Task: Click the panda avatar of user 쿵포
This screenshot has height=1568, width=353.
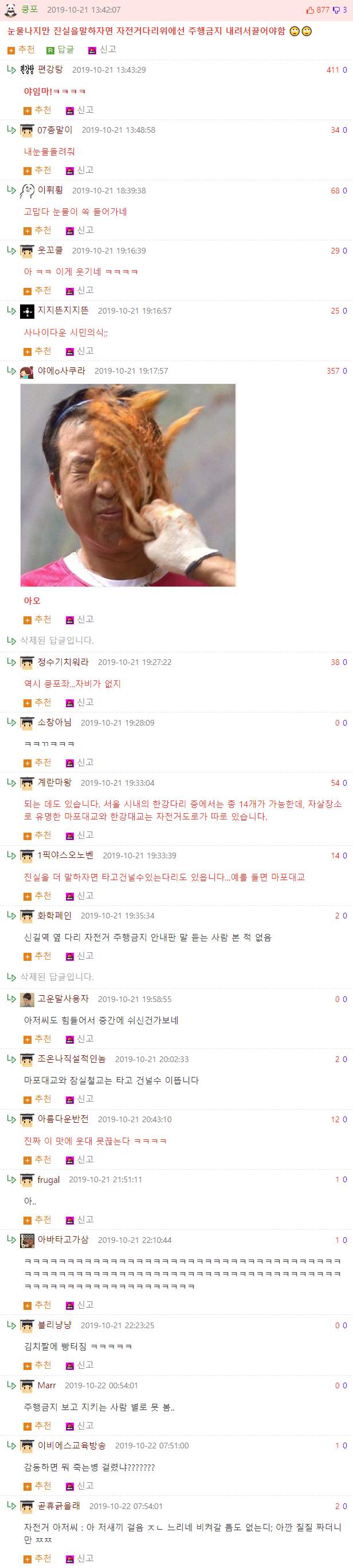Action: point(10,10)
